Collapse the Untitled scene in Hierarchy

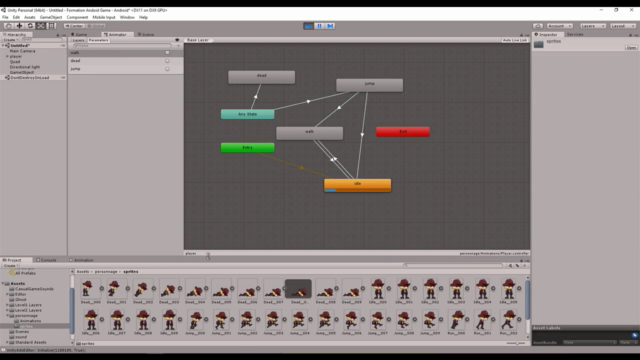pos(3,46)
